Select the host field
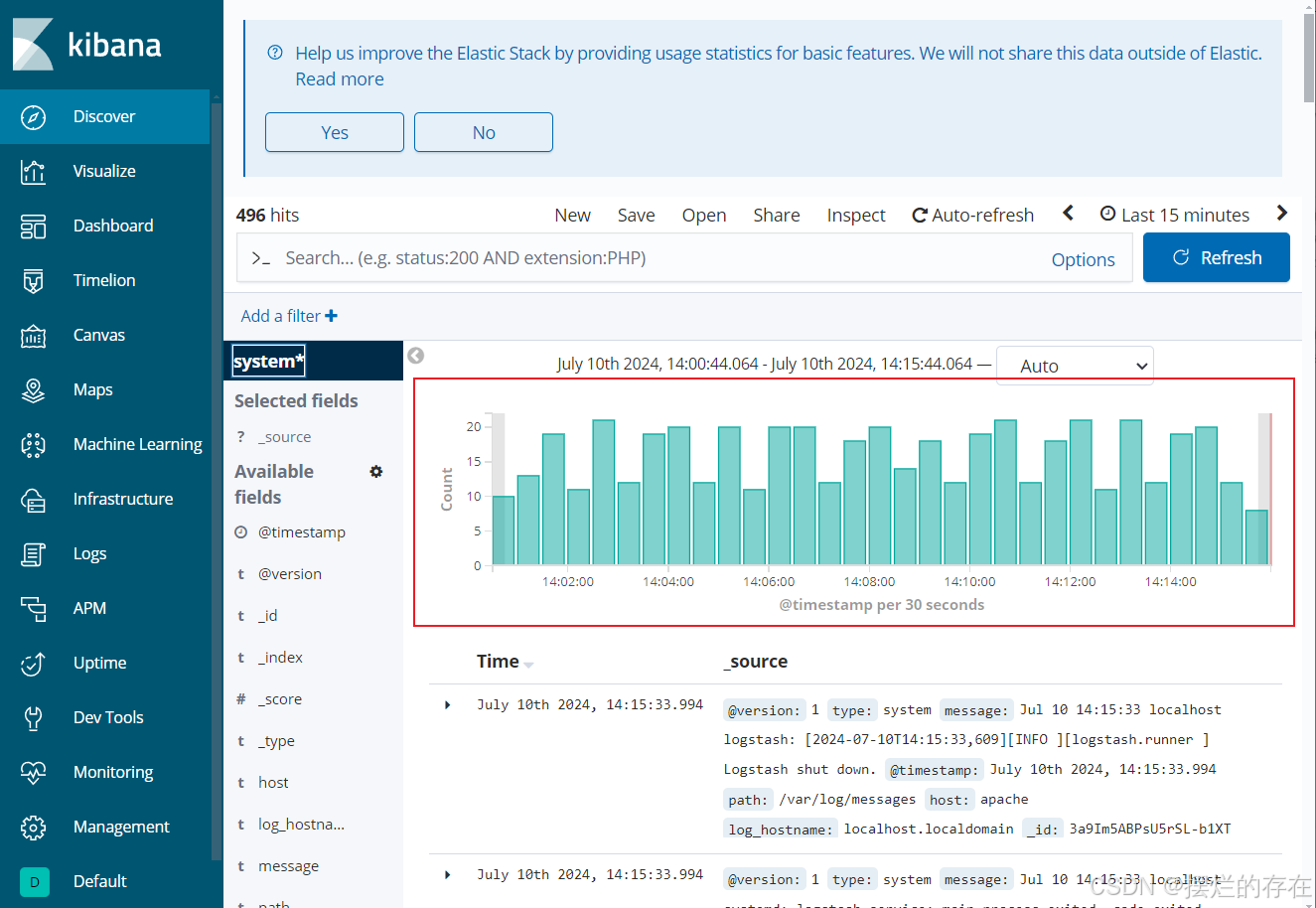 coord(273,783)
